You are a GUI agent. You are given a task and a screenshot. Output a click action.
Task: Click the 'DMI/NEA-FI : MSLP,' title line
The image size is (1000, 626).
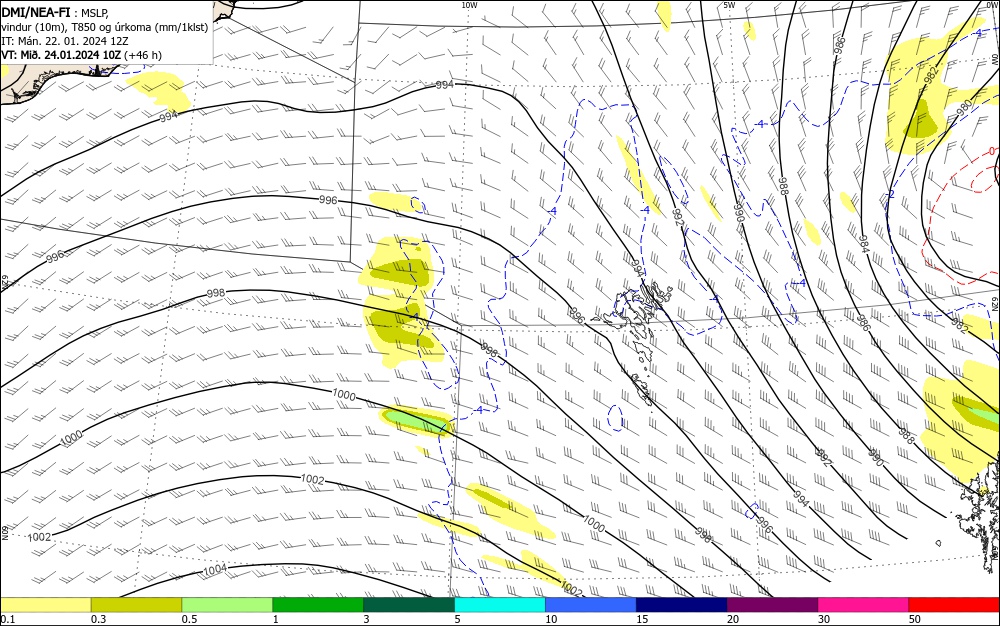coord(55,11)
